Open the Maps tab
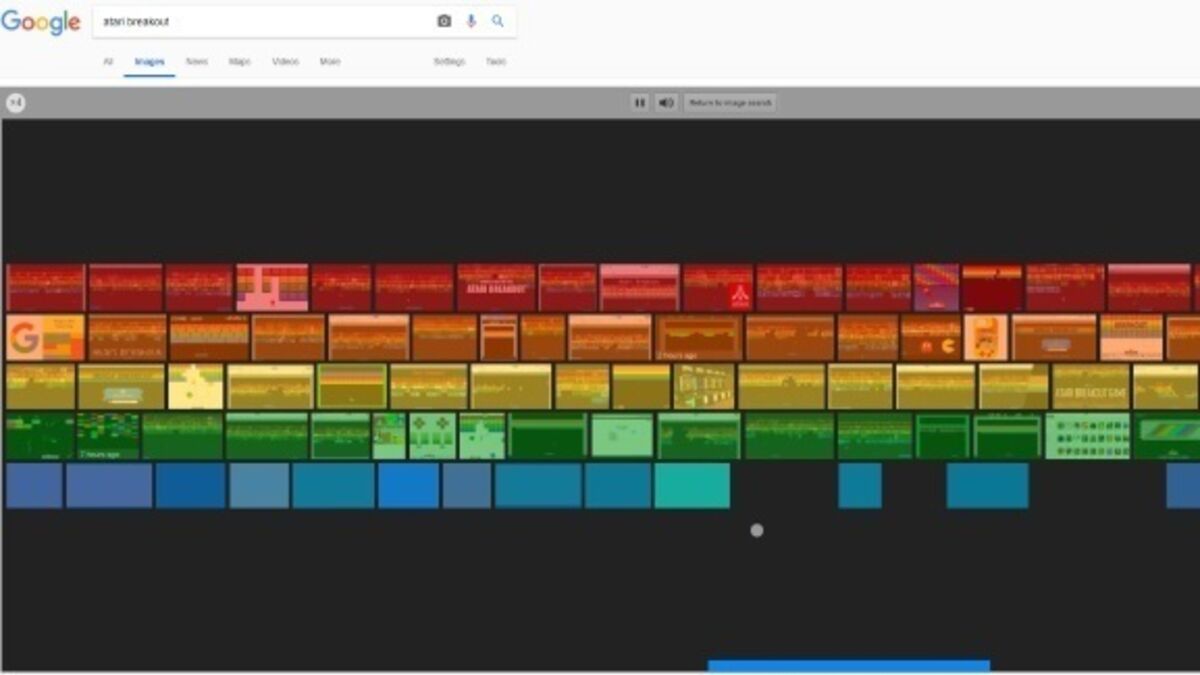This screenshot has width=1200, height=675. click(x=240, y=62)
